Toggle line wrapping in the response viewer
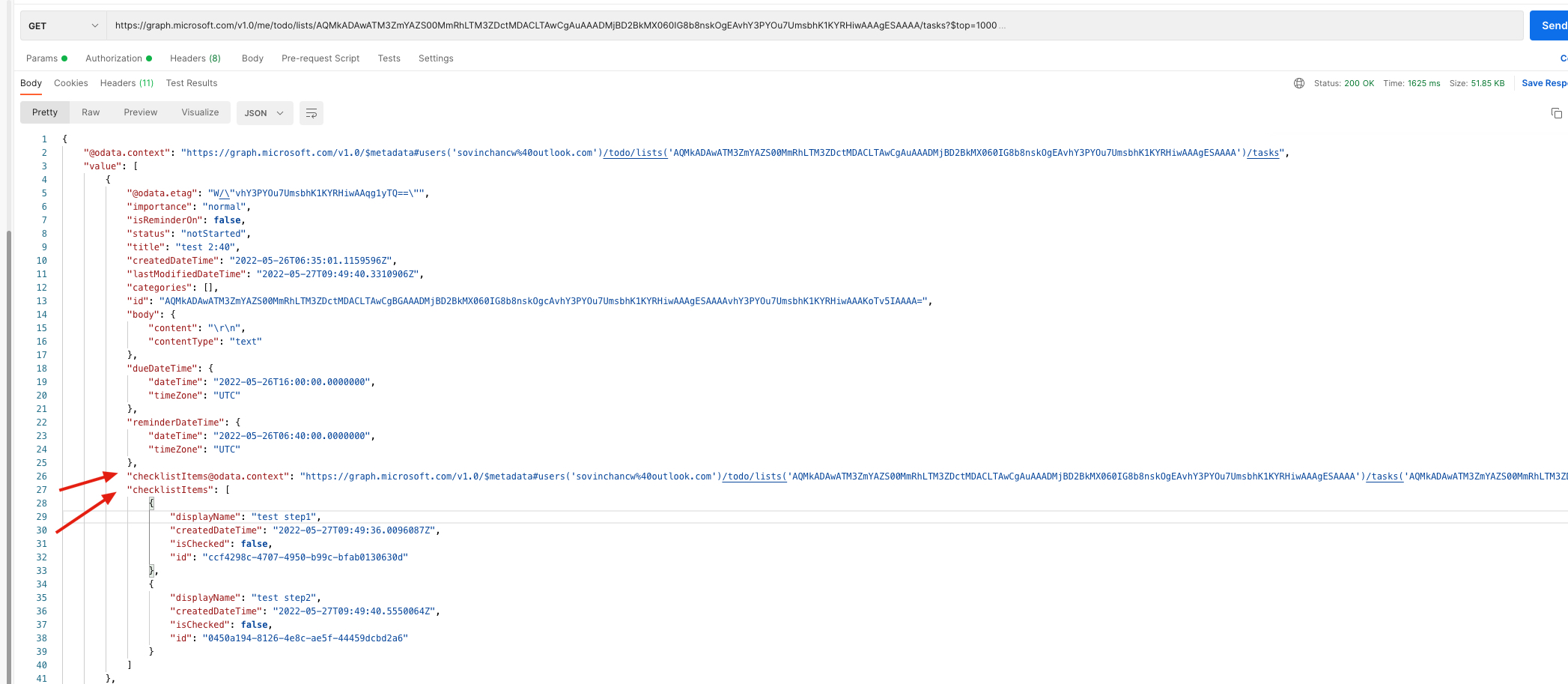The height and width of the screenshot is (684, 1568). click(312, 113)
